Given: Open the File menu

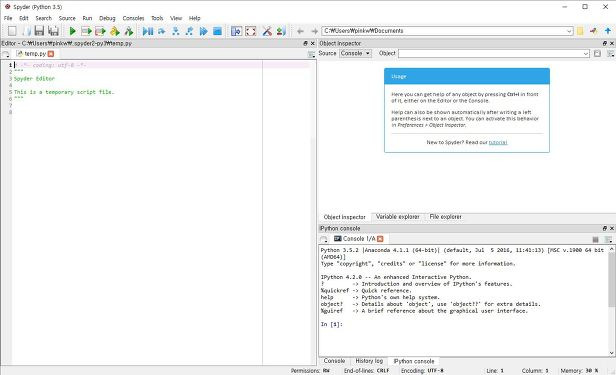Looking at the screenshot, I should pyautogui.click(x=8, y=18).
